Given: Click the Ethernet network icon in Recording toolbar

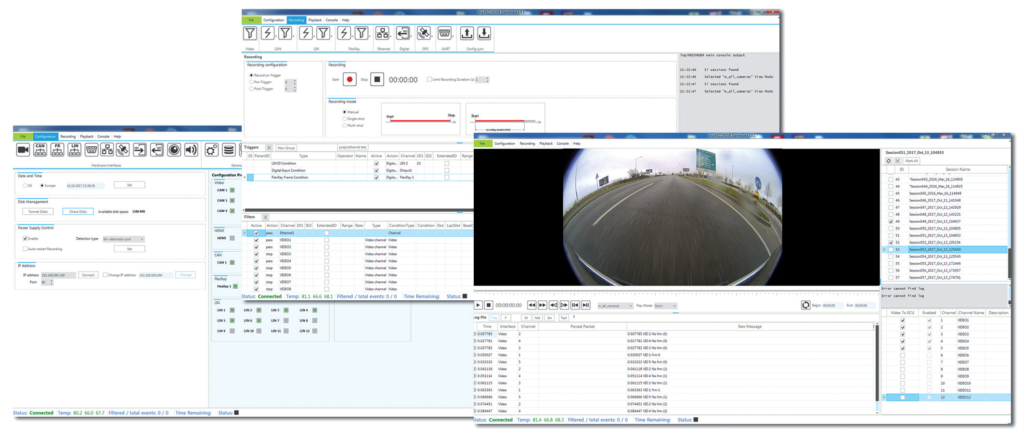Looking at the screenshot, I should click(x=383, y=33).
